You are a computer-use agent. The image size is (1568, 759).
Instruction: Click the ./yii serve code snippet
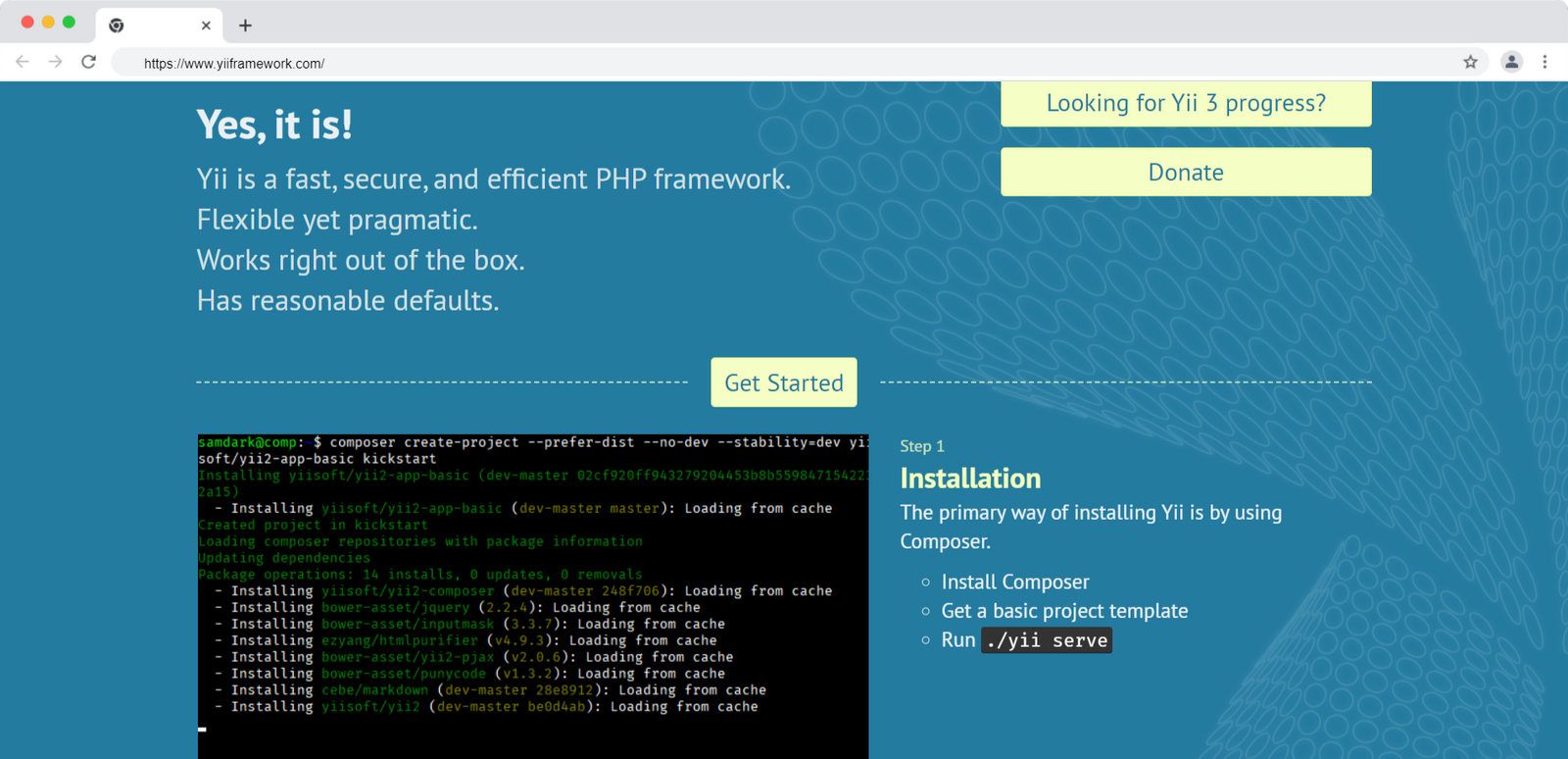(x=1047, y=640)
